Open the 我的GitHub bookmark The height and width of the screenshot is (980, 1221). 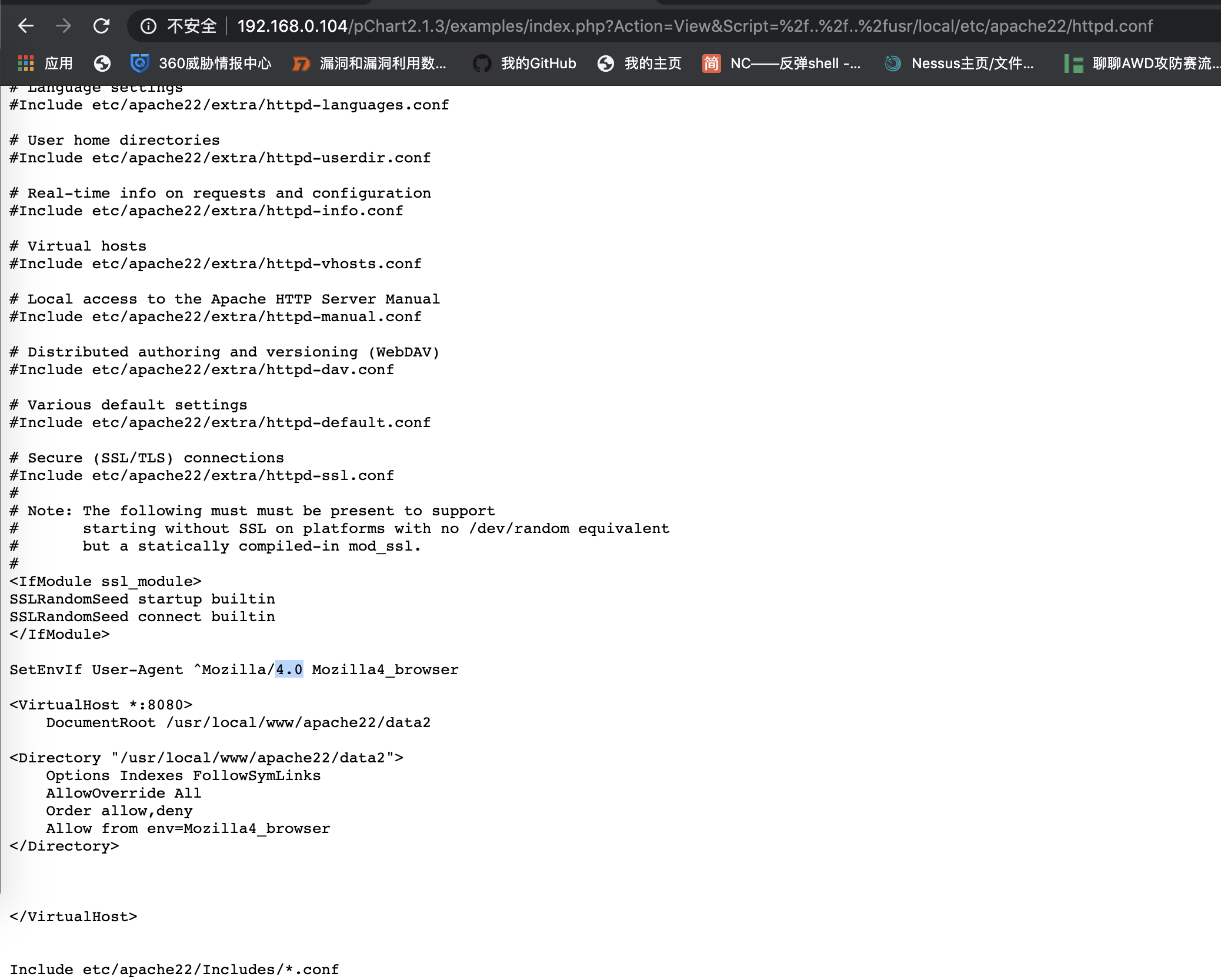click(525, 64)
